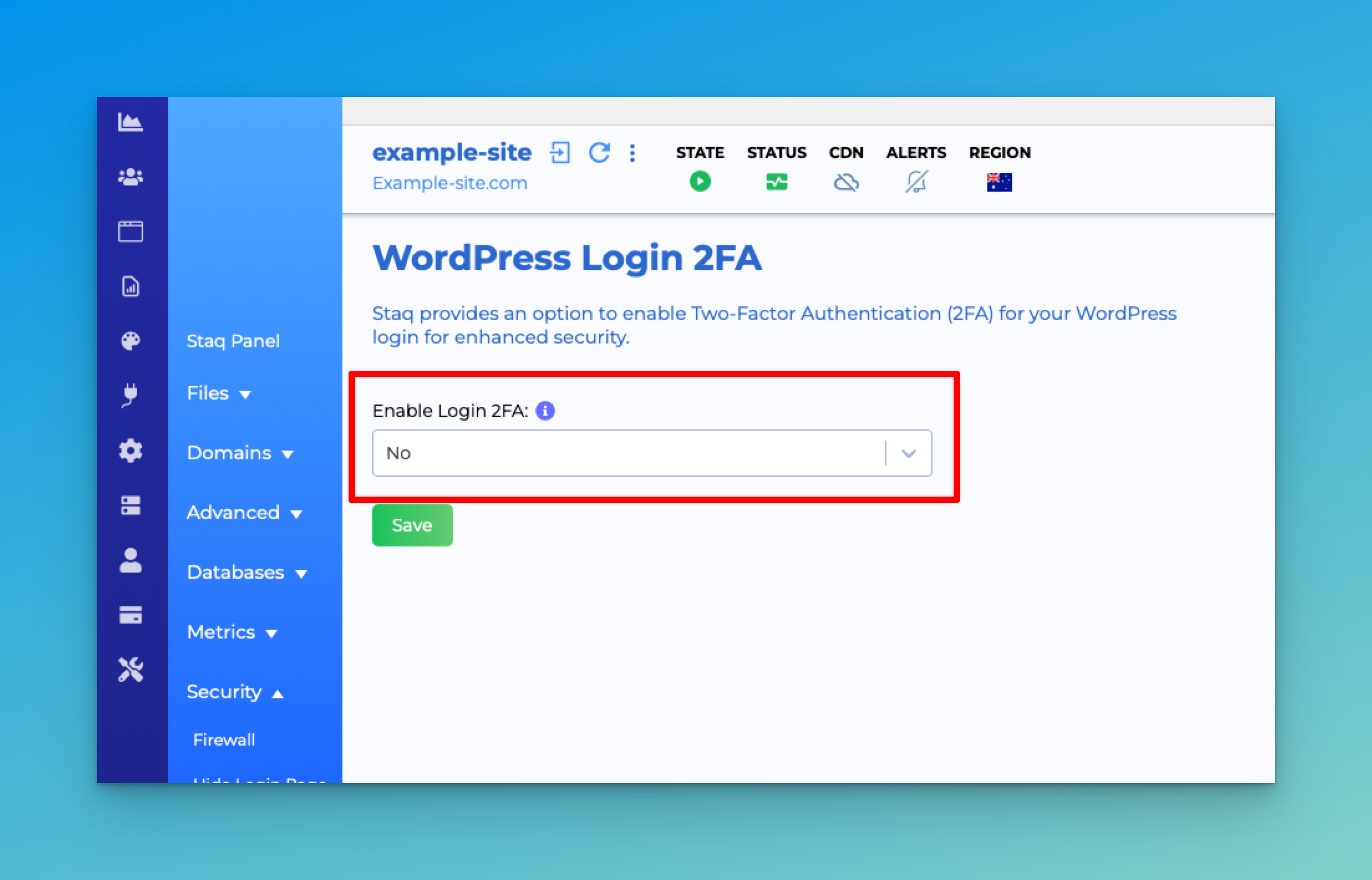This screenshot has height=880, width=1372.
Task: Click the info icon next to Enable Login 2FA
Action: [545, 411]
